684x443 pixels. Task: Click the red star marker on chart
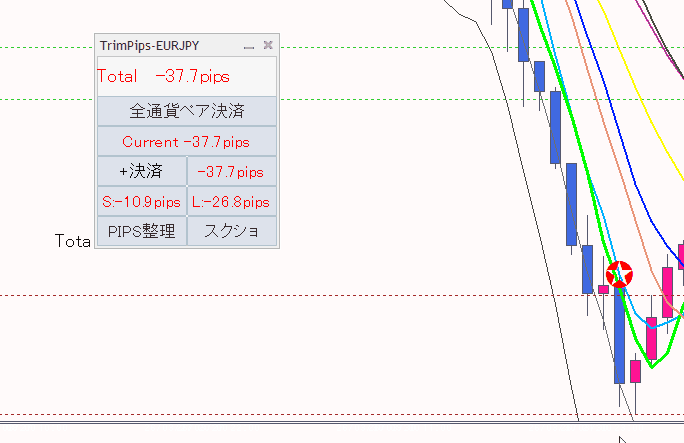point(620,274)
